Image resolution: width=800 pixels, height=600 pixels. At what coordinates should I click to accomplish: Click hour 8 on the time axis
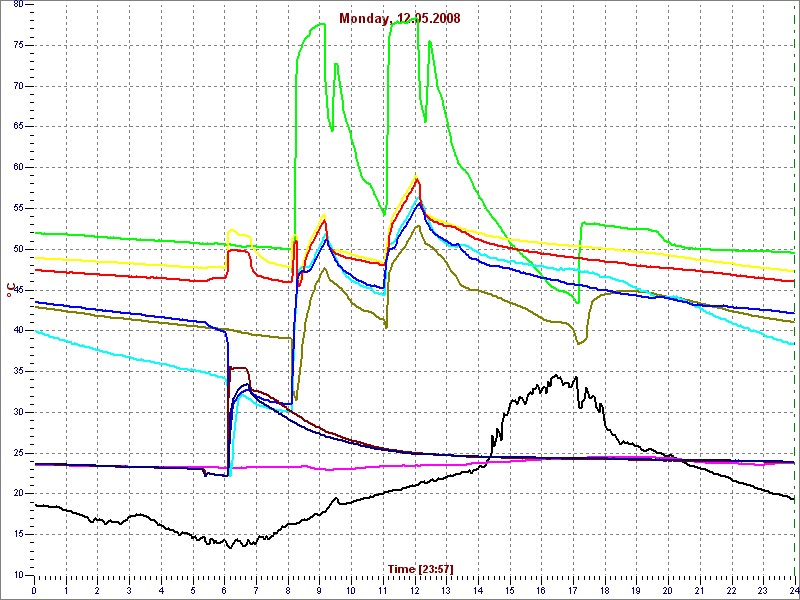(x=288, y=590)
